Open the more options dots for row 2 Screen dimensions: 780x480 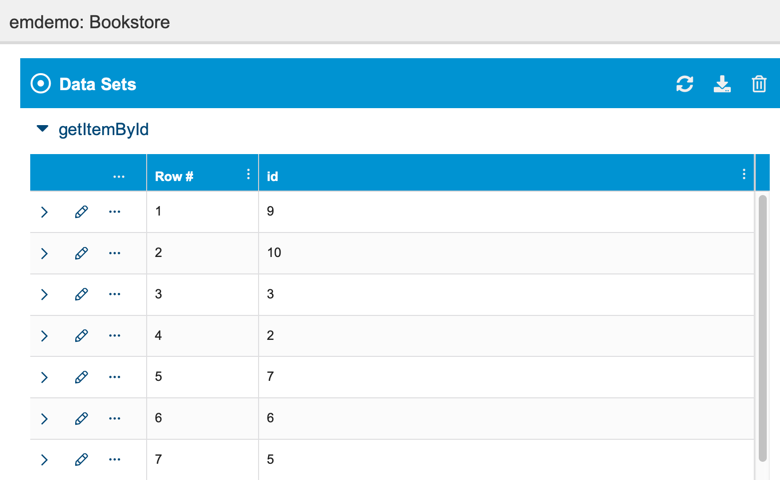click(x=114, y=253)
